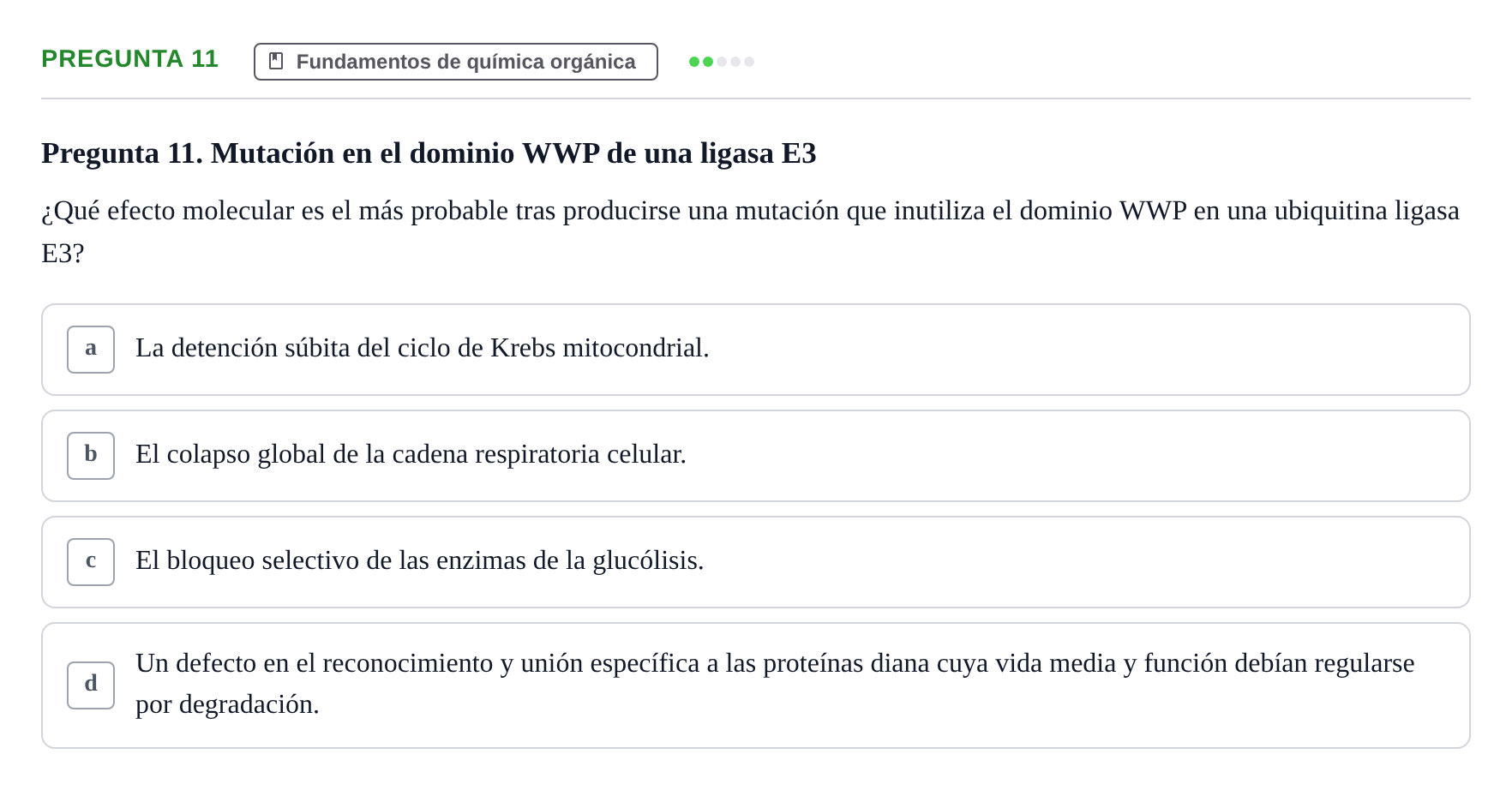The image size is (1512, 790).
Task: Select answer letter box 'c'
Action: click(x=91, y=562)
